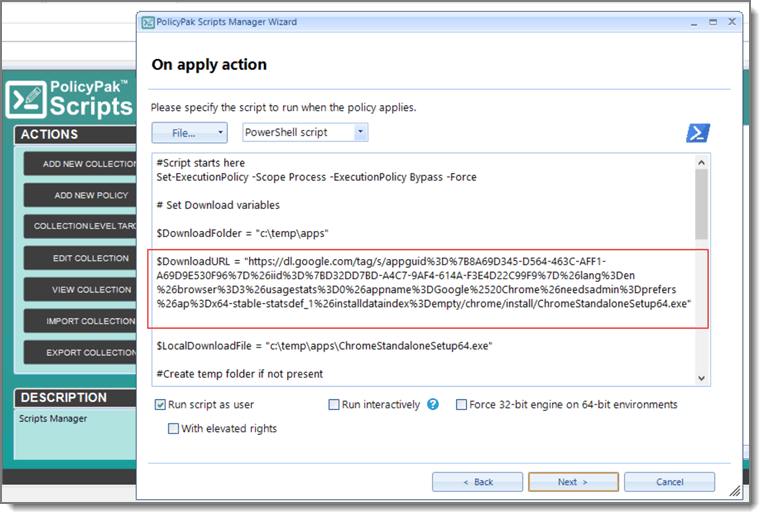Click the Set-ExecutionPolicy script line
This screenshot has height=519, width=766.
(x=316, y=177)
